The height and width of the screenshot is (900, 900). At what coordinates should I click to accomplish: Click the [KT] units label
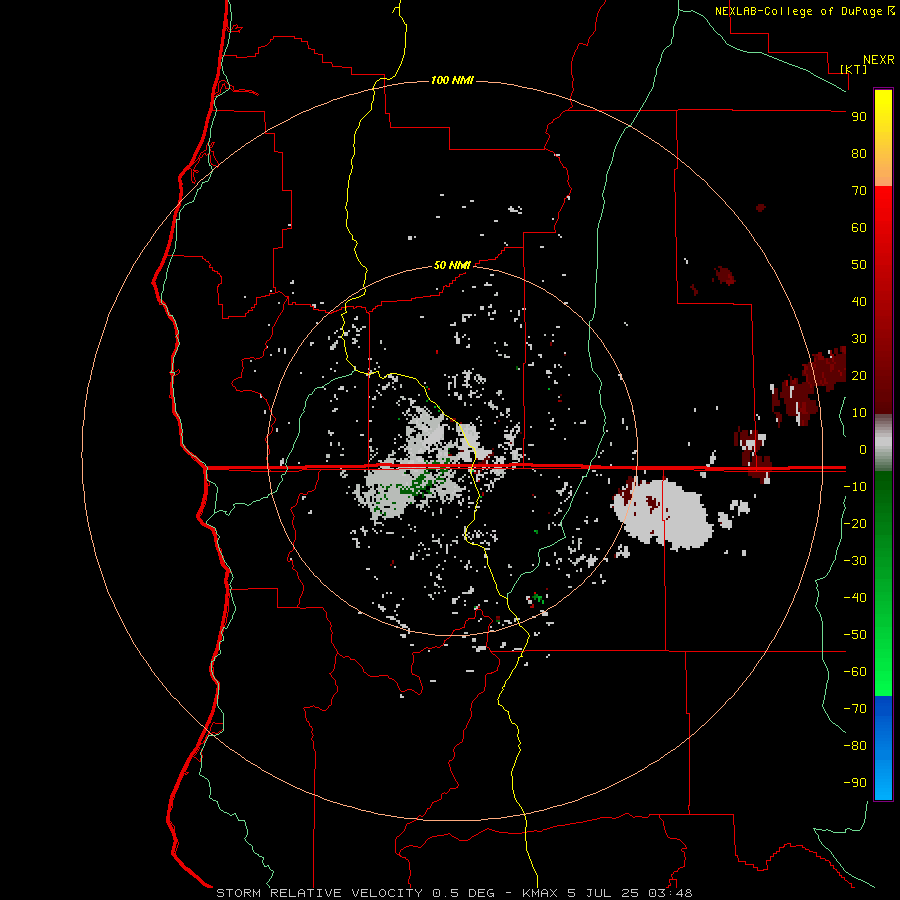(854, 69)
